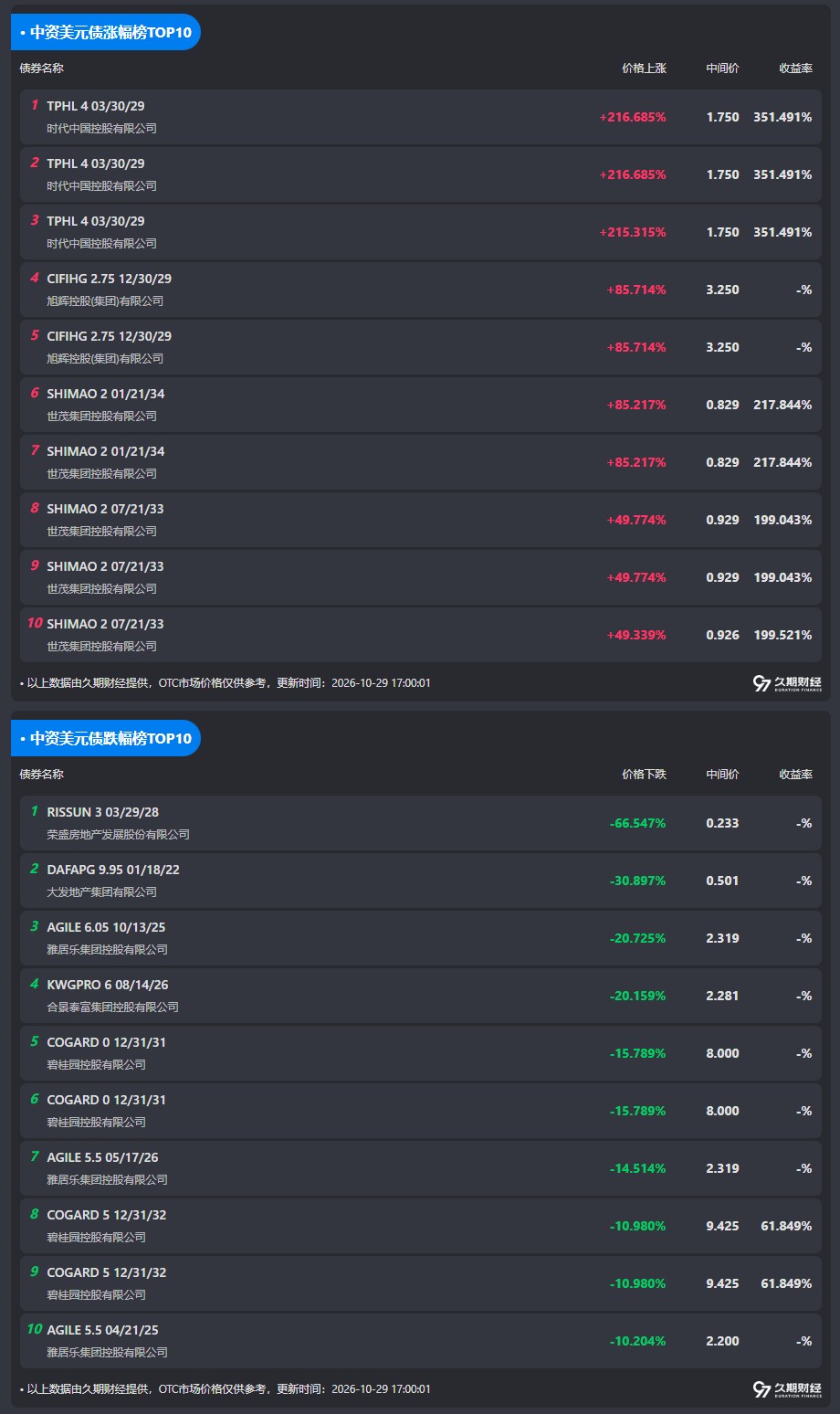Image resolution: width=840 pixels, height=1414 pixels.
Task: Click the 久期财经 logo below the 涨幅榜 list
Action: [x=787, y=683]
